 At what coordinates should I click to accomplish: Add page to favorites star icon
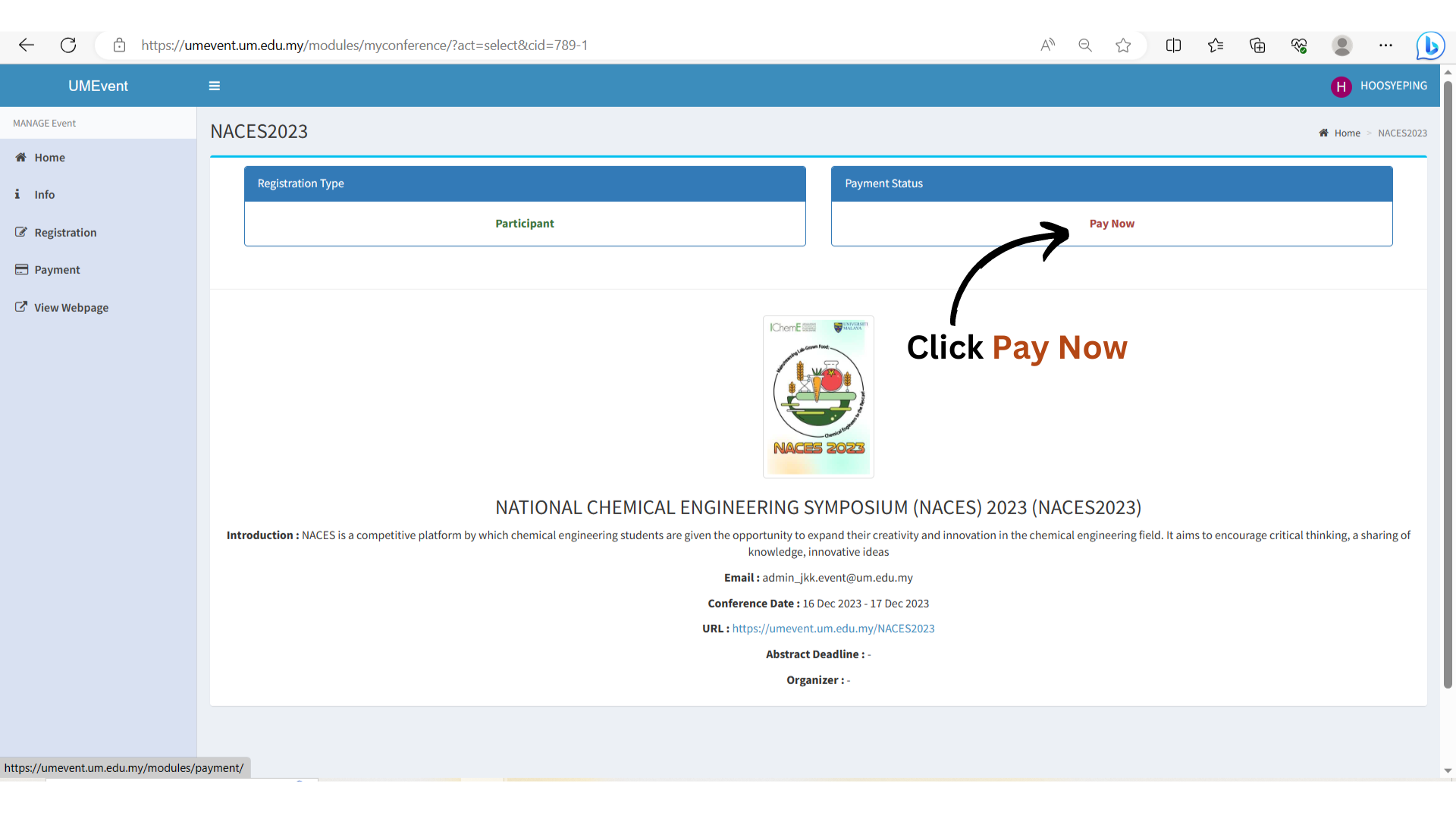[1123, 45]
